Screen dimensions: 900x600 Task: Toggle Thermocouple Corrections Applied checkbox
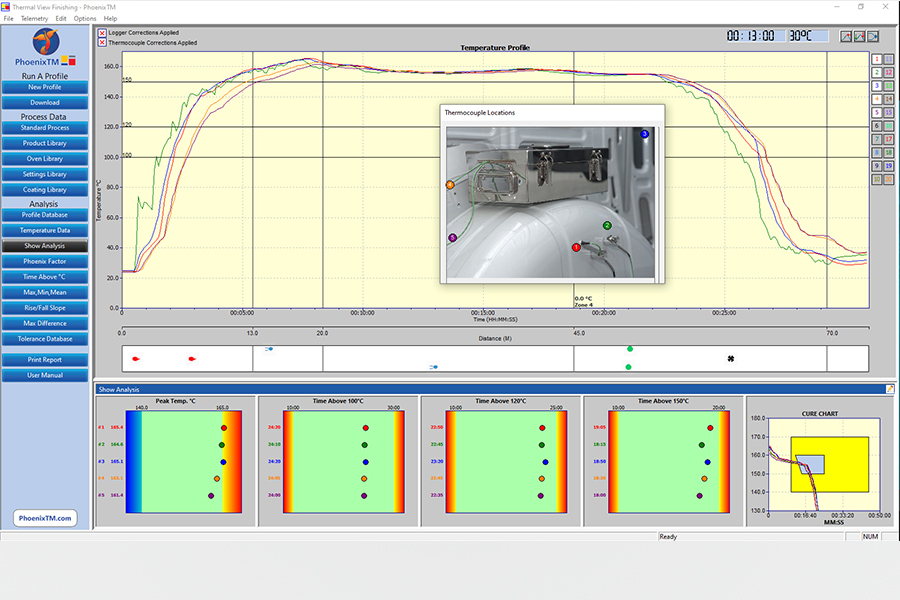click(102, 42)
